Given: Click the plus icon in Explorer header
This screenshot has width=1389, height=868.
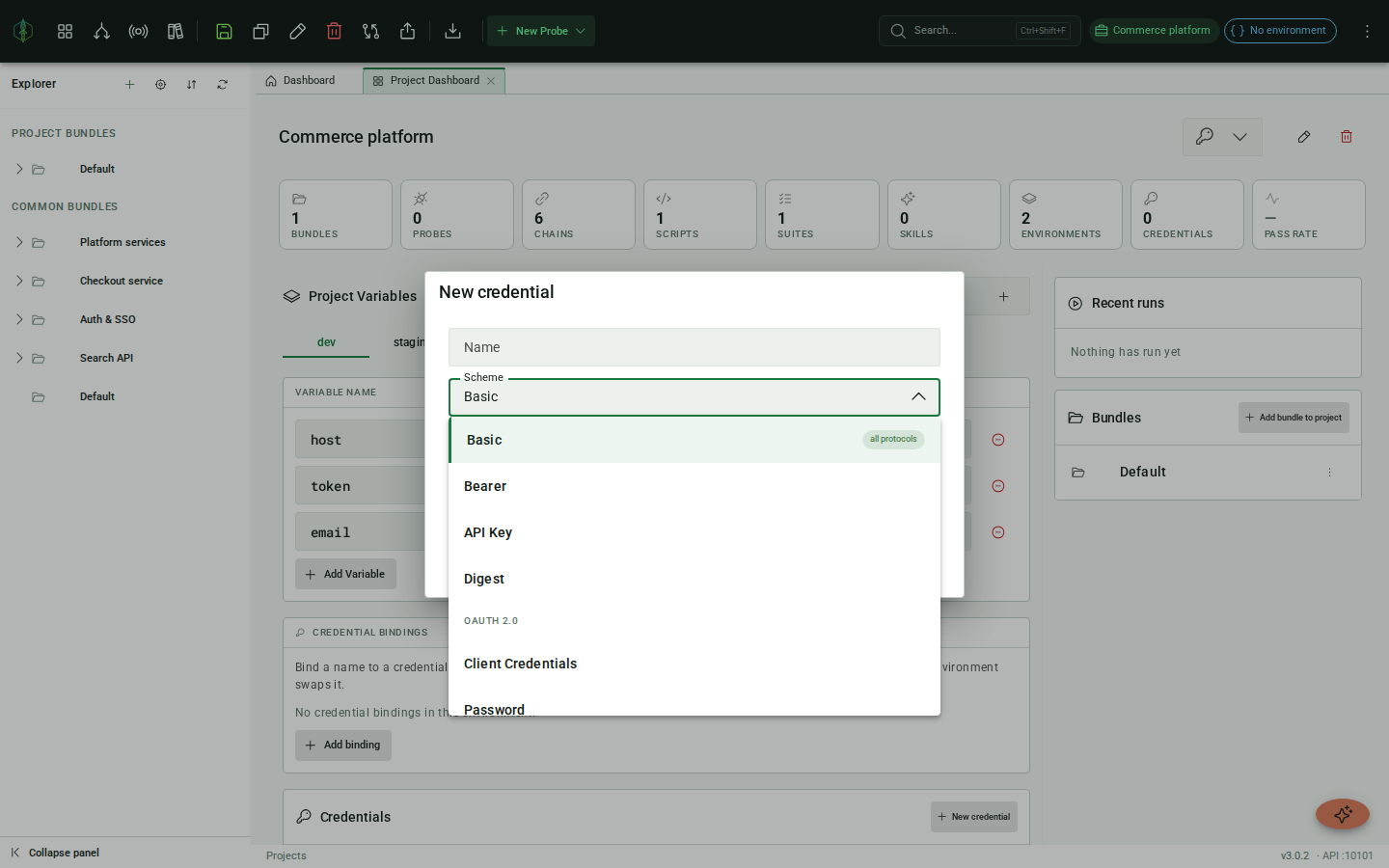Looking at the screenshot, I should point(129,84).
